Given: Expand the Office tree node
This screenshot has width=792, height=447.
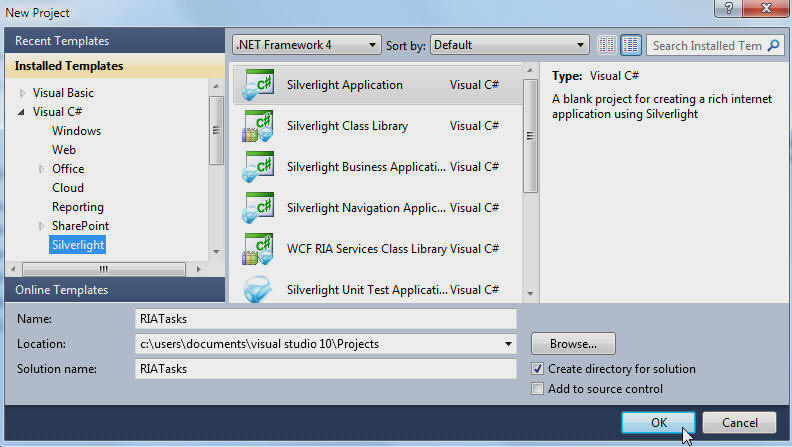Looking at the screenshot, I should pyautogui.click(x=41, y=169).
